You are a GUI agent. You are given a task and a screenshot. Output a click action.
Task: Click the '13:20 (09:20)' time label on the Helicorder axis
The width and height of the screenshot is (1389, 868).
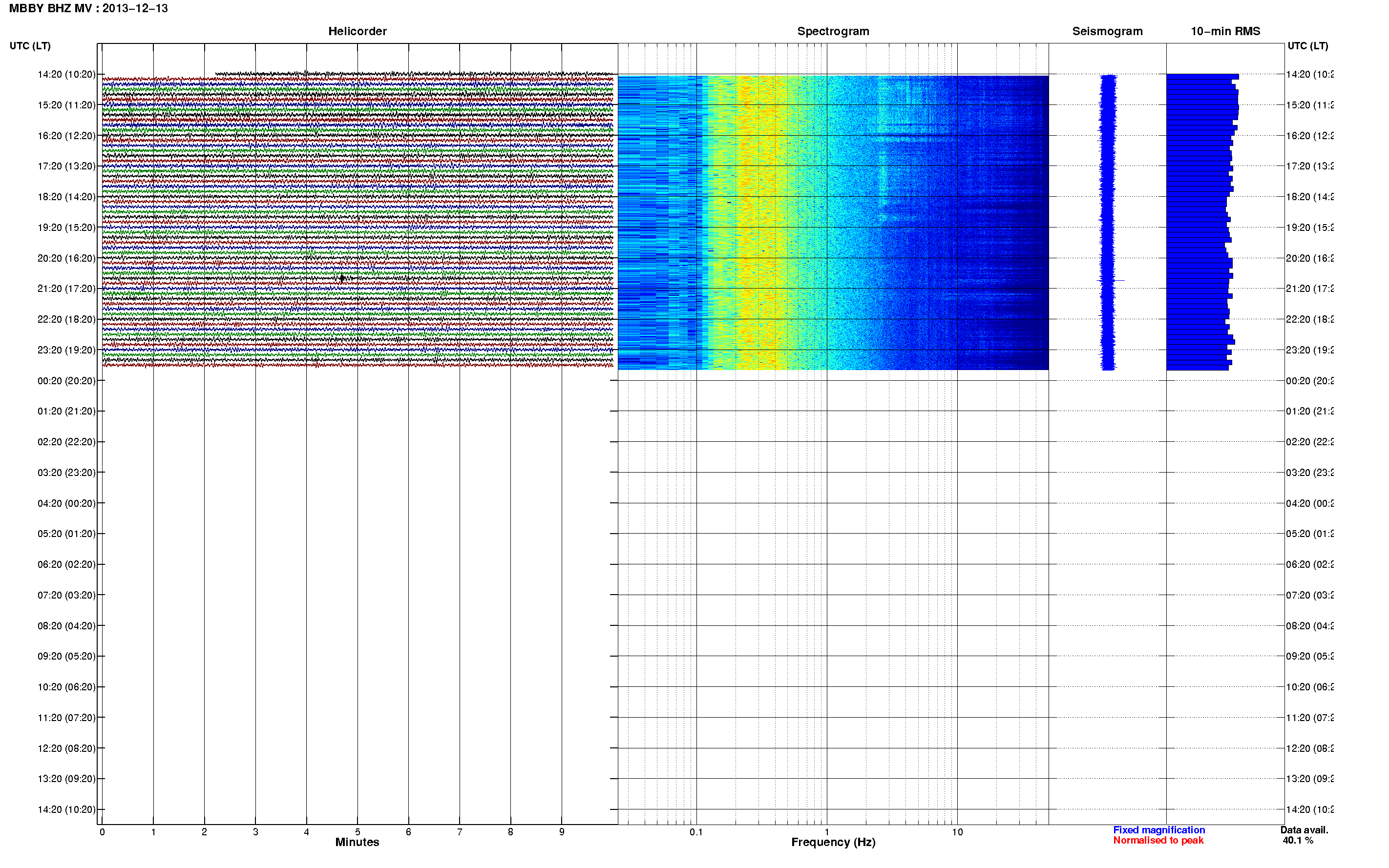tap(66, 779)
